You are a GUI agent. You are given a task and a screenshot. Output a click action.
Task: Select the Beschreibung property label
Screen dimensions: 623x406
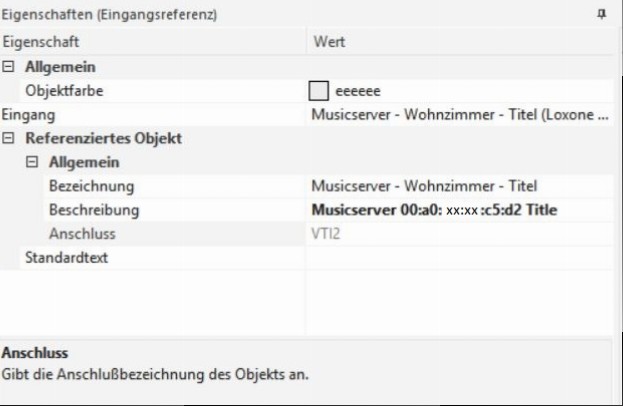pos(94,210)
